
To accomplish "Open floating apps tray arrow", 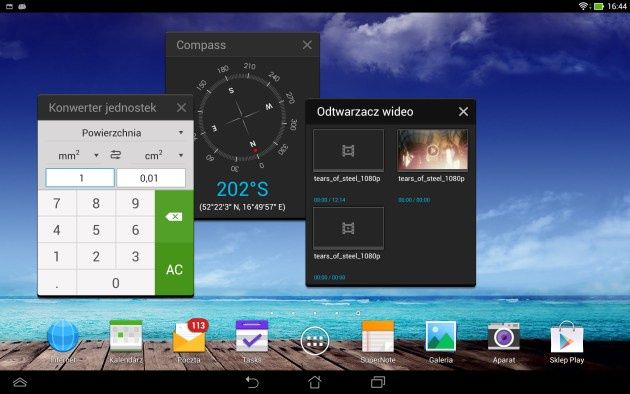I will coord(20,382).
